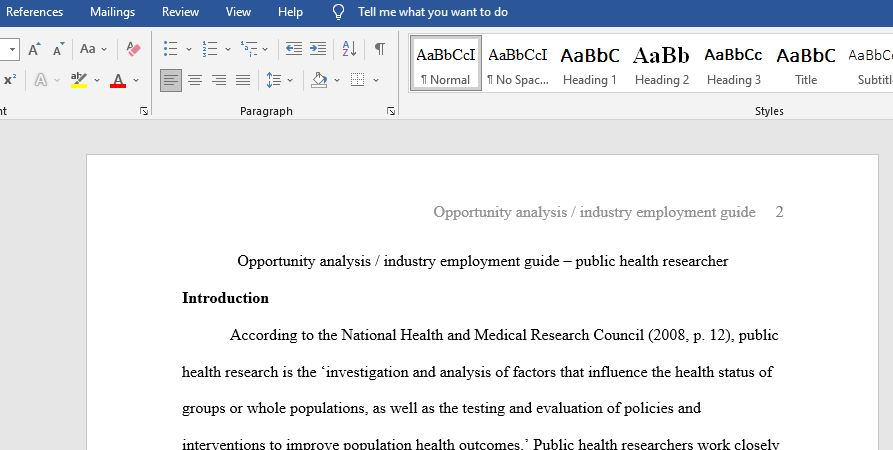Apply paragraph shading with the paint bucket
893x450 pixels.
(319, 80)
